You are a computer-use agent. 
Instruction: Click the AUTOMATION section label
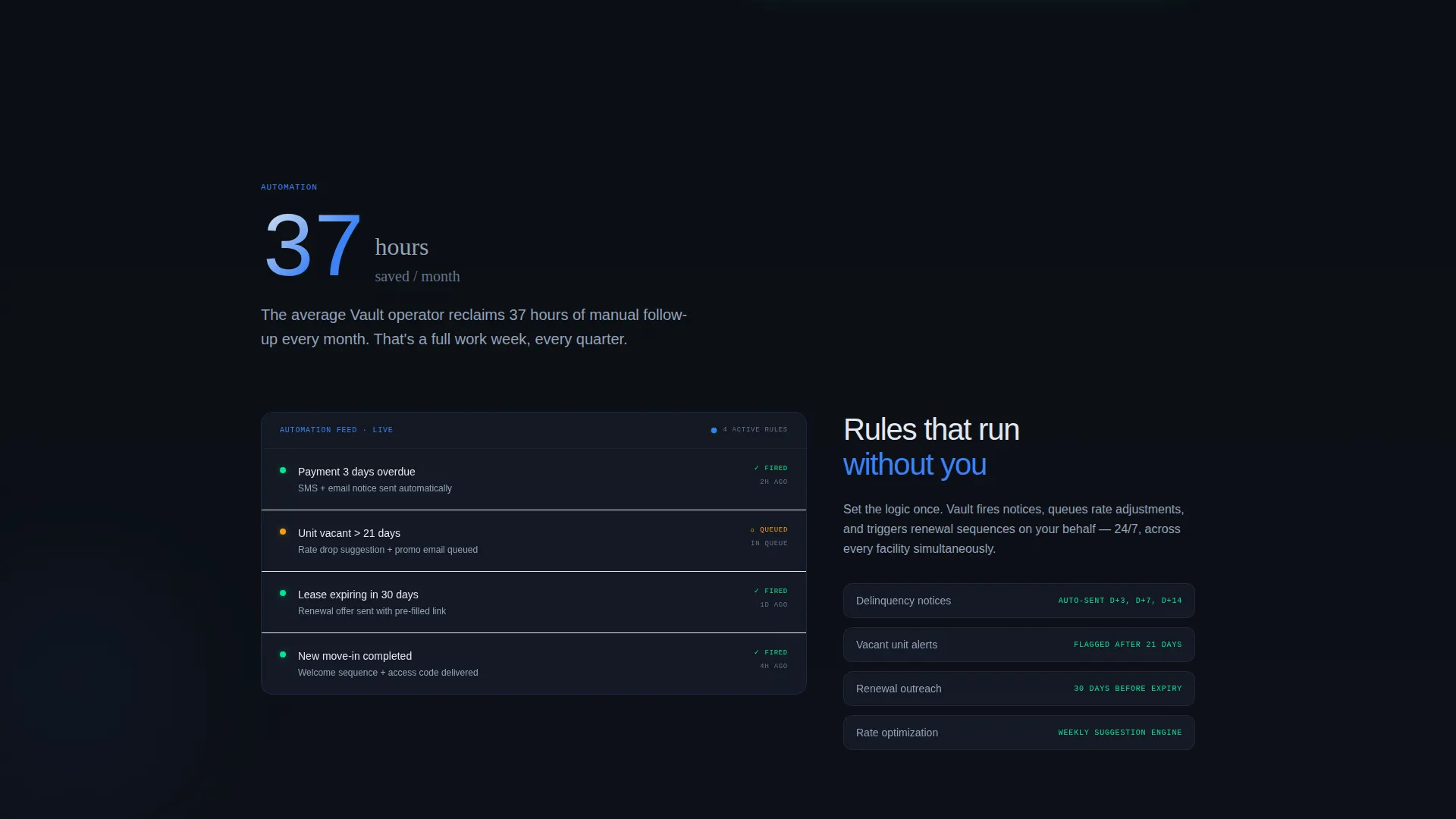pos(289,187)
